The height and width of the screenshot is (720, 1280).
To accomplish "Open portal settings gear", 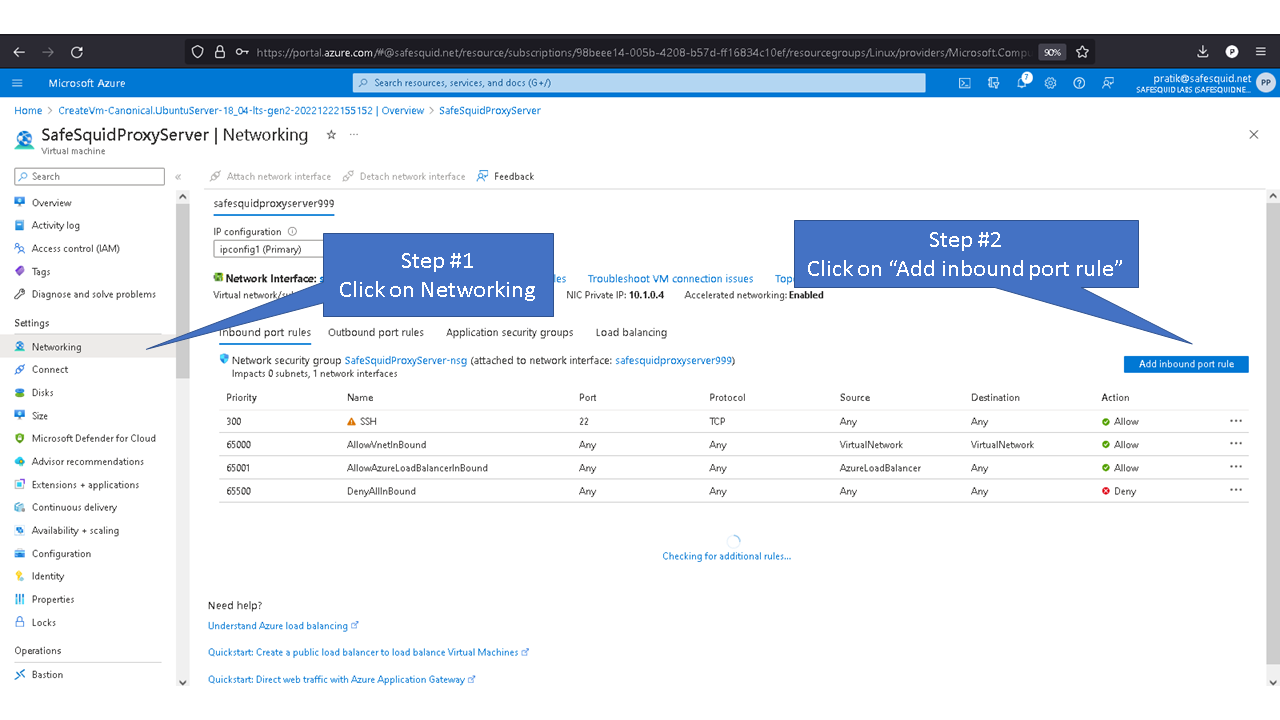I will (x=1050, y=83).
